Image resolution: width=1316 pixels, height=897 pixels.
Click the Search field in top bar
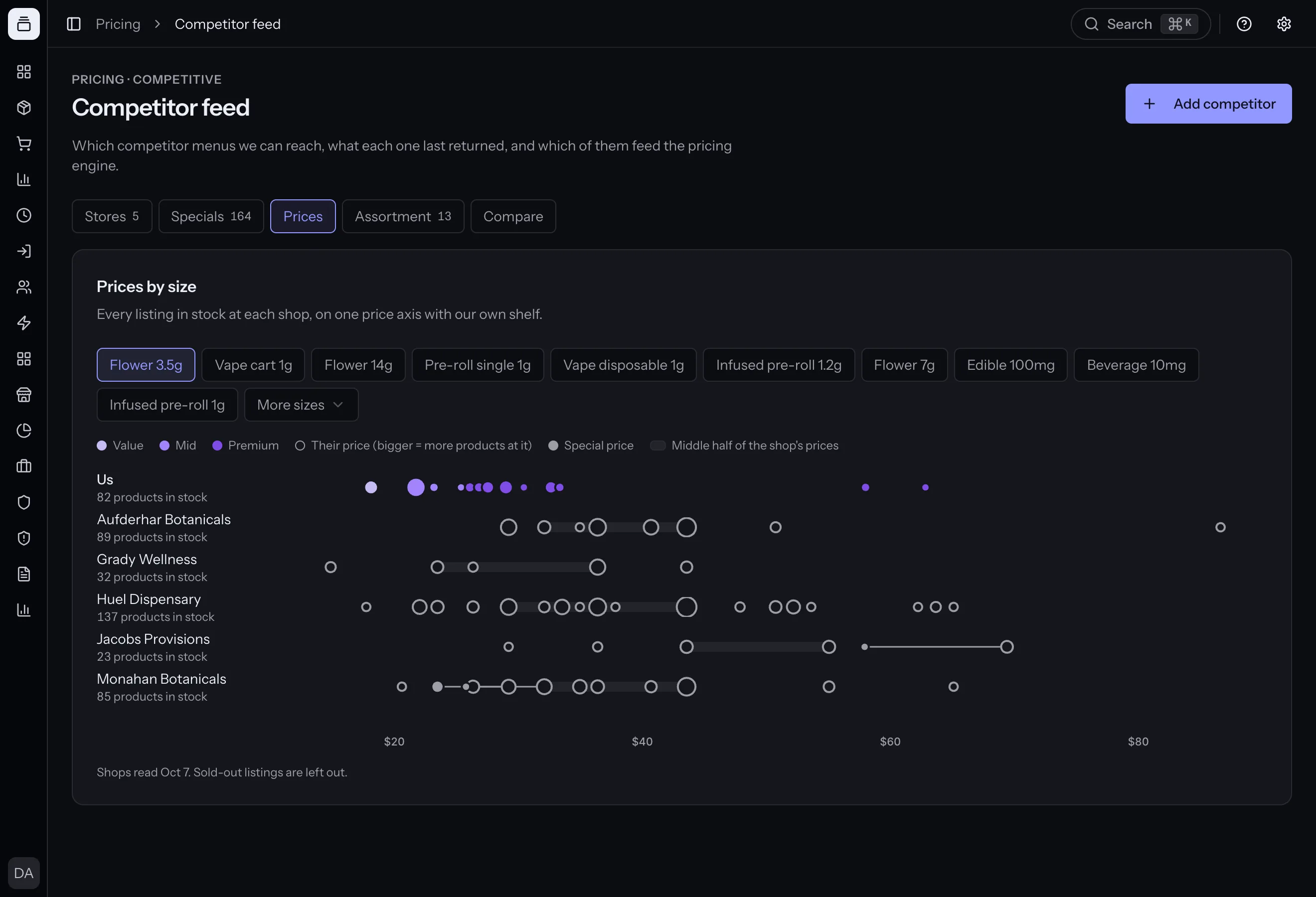coord(1140,24)
